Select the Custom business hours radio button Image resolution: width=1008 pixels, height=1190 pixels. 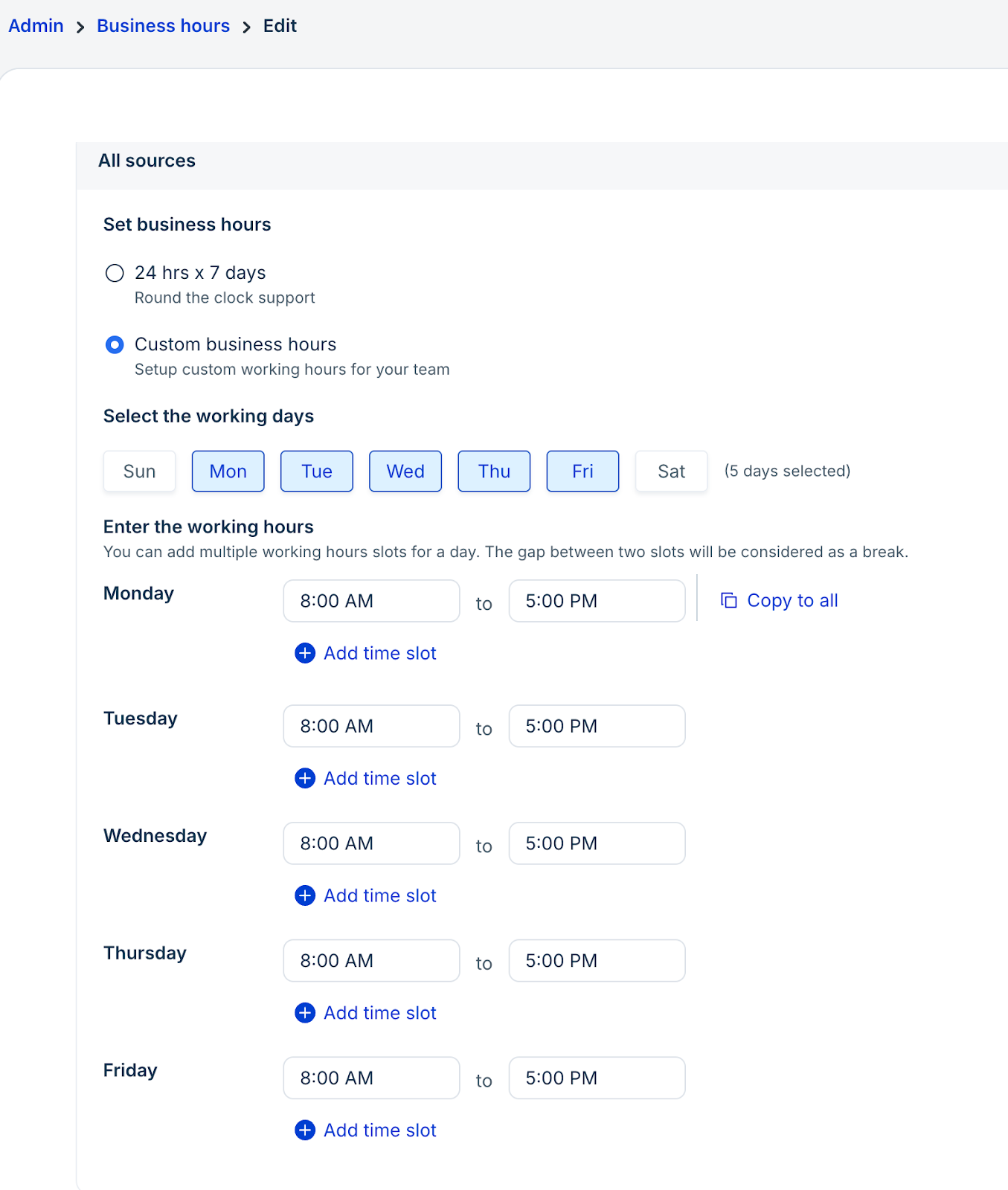tap(115, 345)
